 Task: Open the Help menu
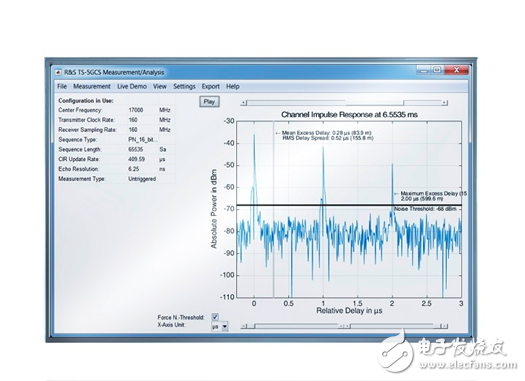tap(232, 86)
